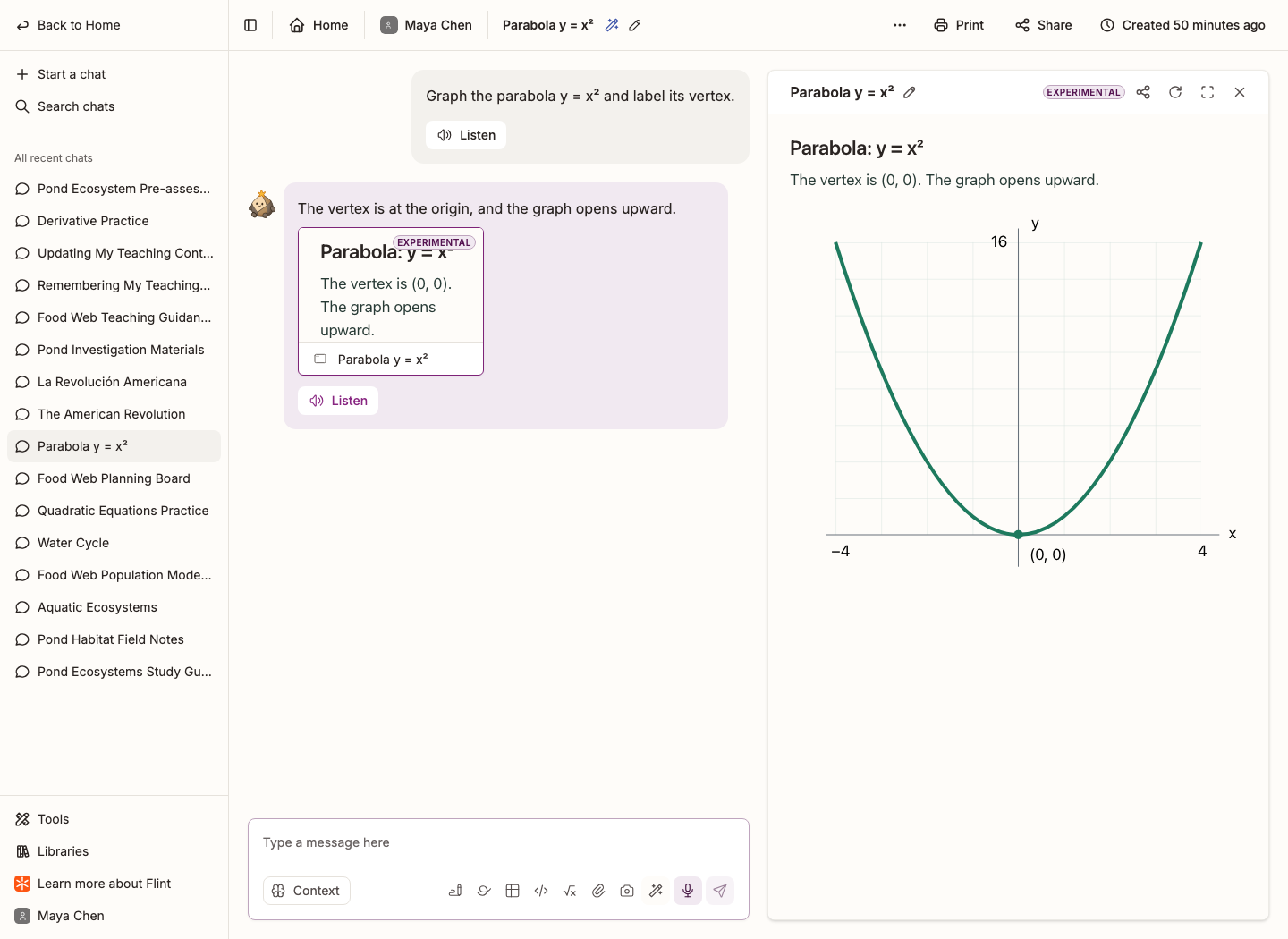Click the message input field

pyautogui.click(x=498, y=842)
